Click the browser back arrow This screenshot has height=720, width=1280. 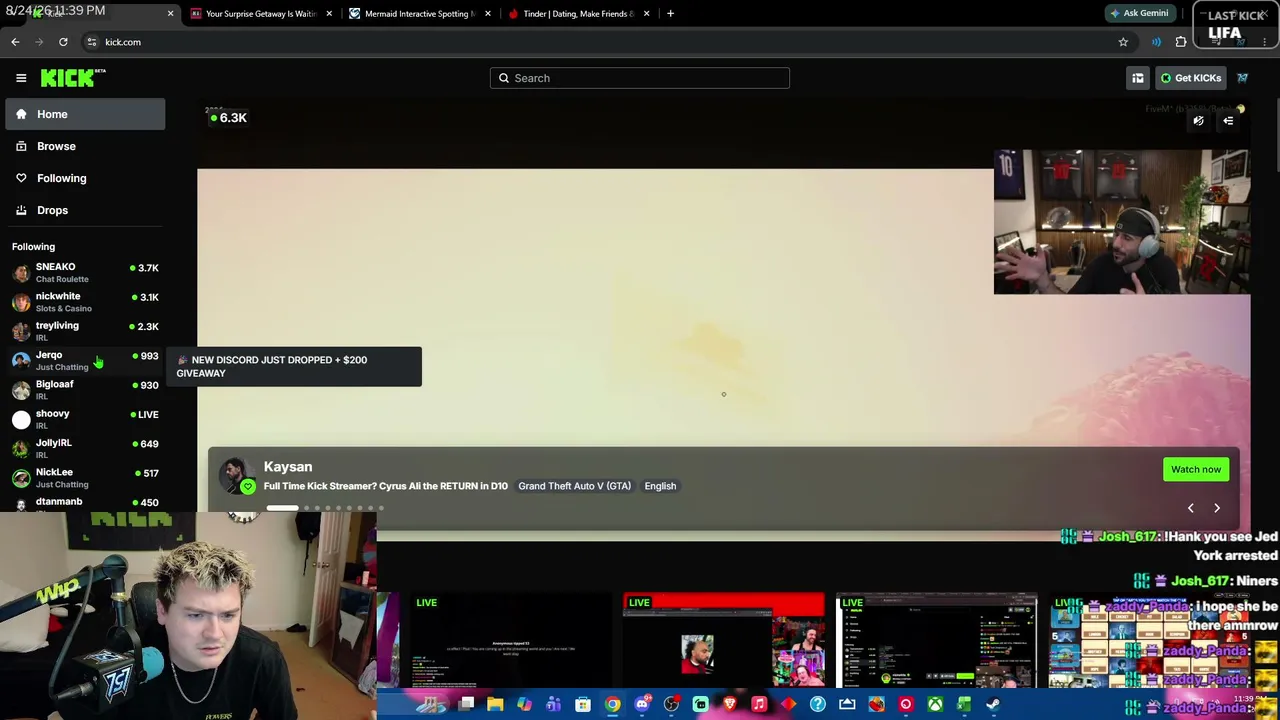pos(15,42)
